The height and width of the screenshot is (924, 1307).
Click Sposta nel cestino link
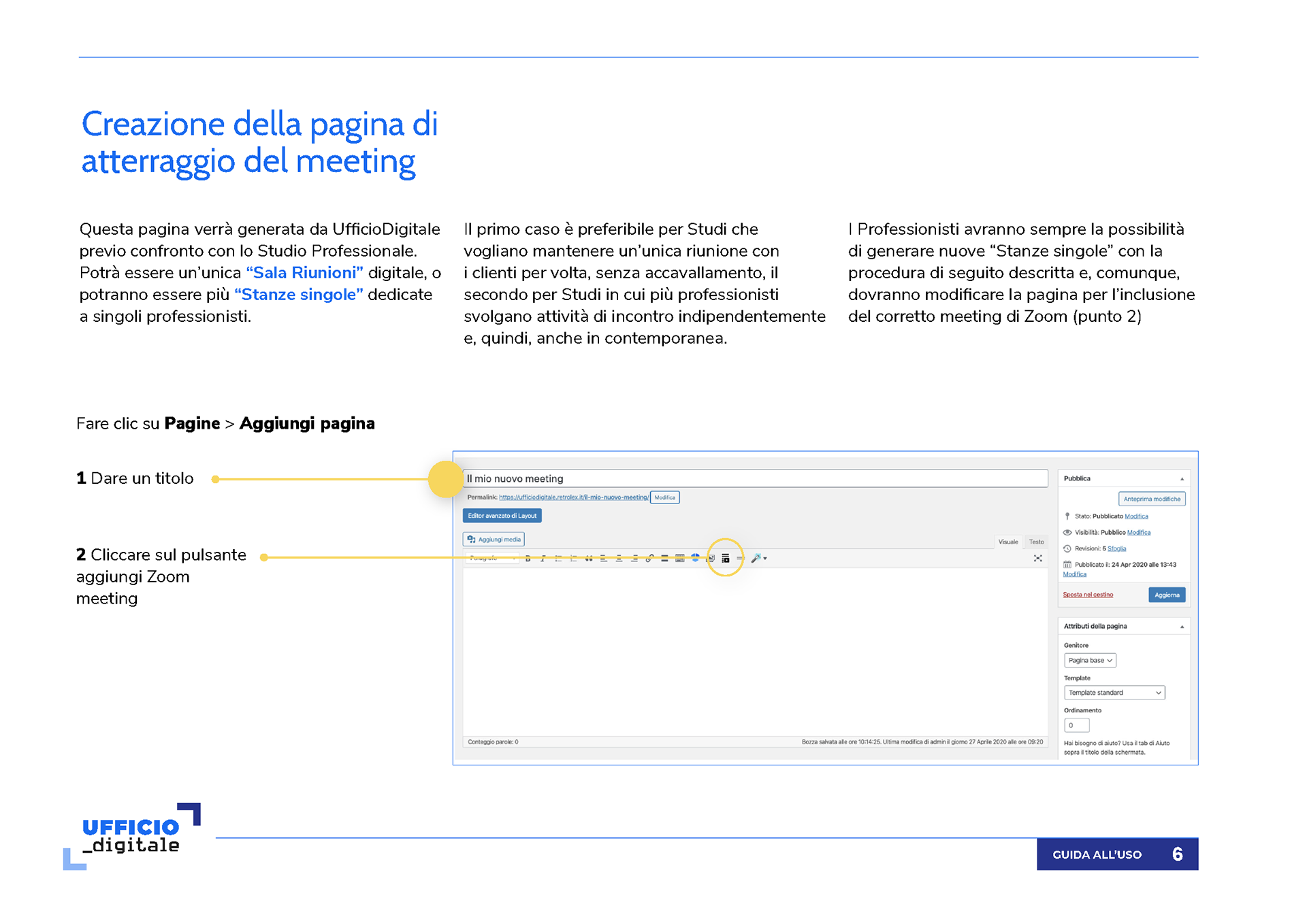pyautogui.click(x=1087, y=595)
